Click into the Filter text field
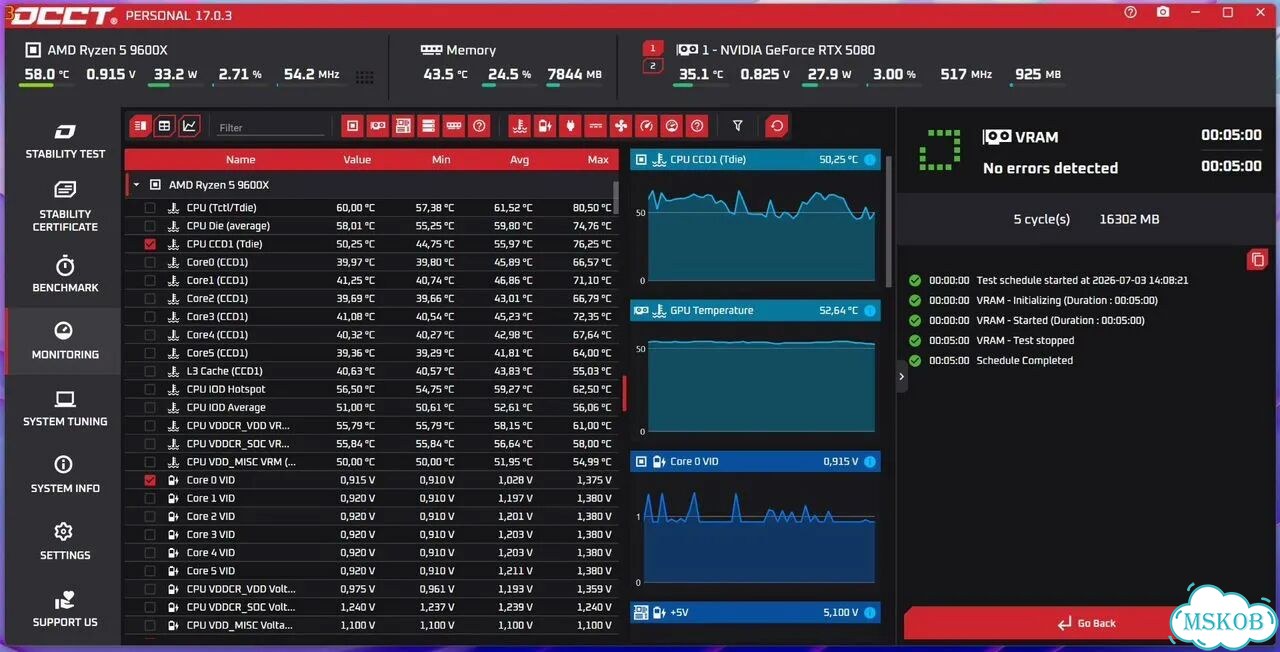This screenshot has width=1280, height=652. pos(271,128)
